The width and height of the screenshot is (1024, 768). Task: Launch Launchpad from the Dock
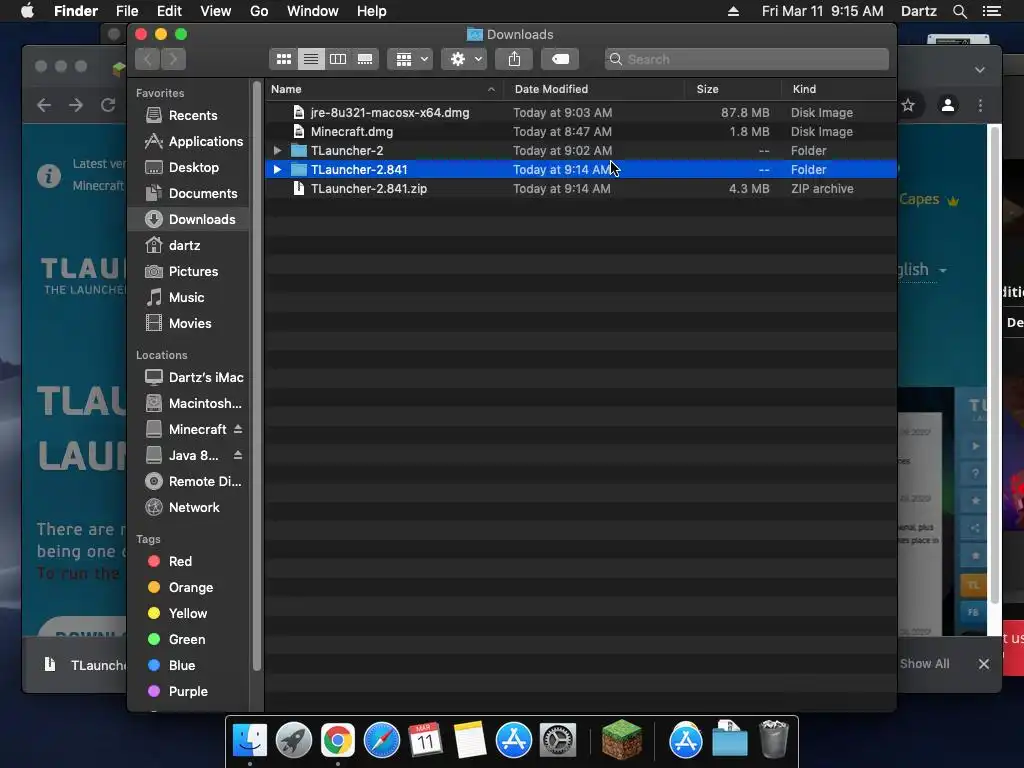pyautogui.click(x=293, y=740)
